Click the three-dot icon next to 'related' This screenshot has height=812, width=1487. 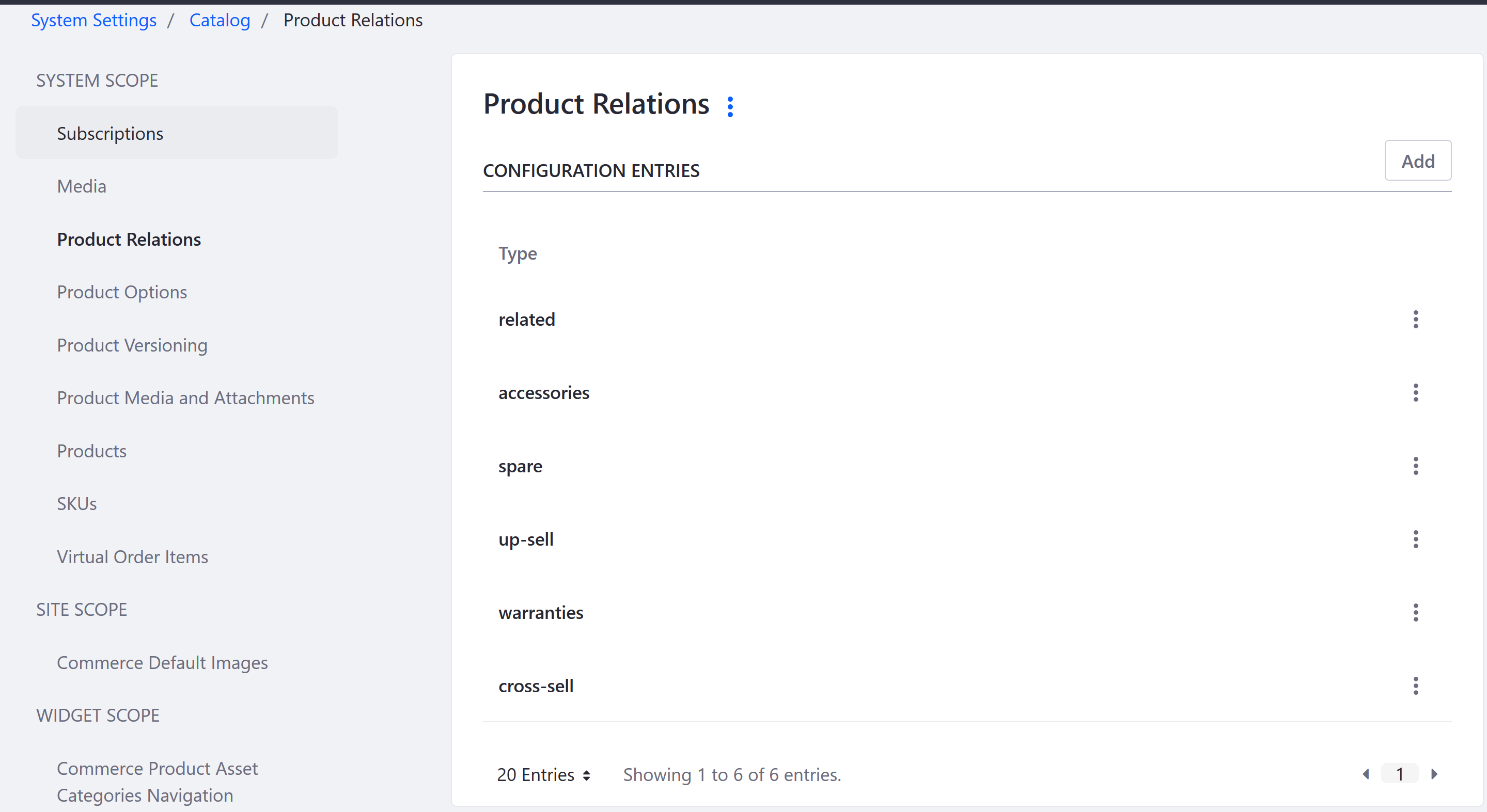click(x=1415, y=319)
